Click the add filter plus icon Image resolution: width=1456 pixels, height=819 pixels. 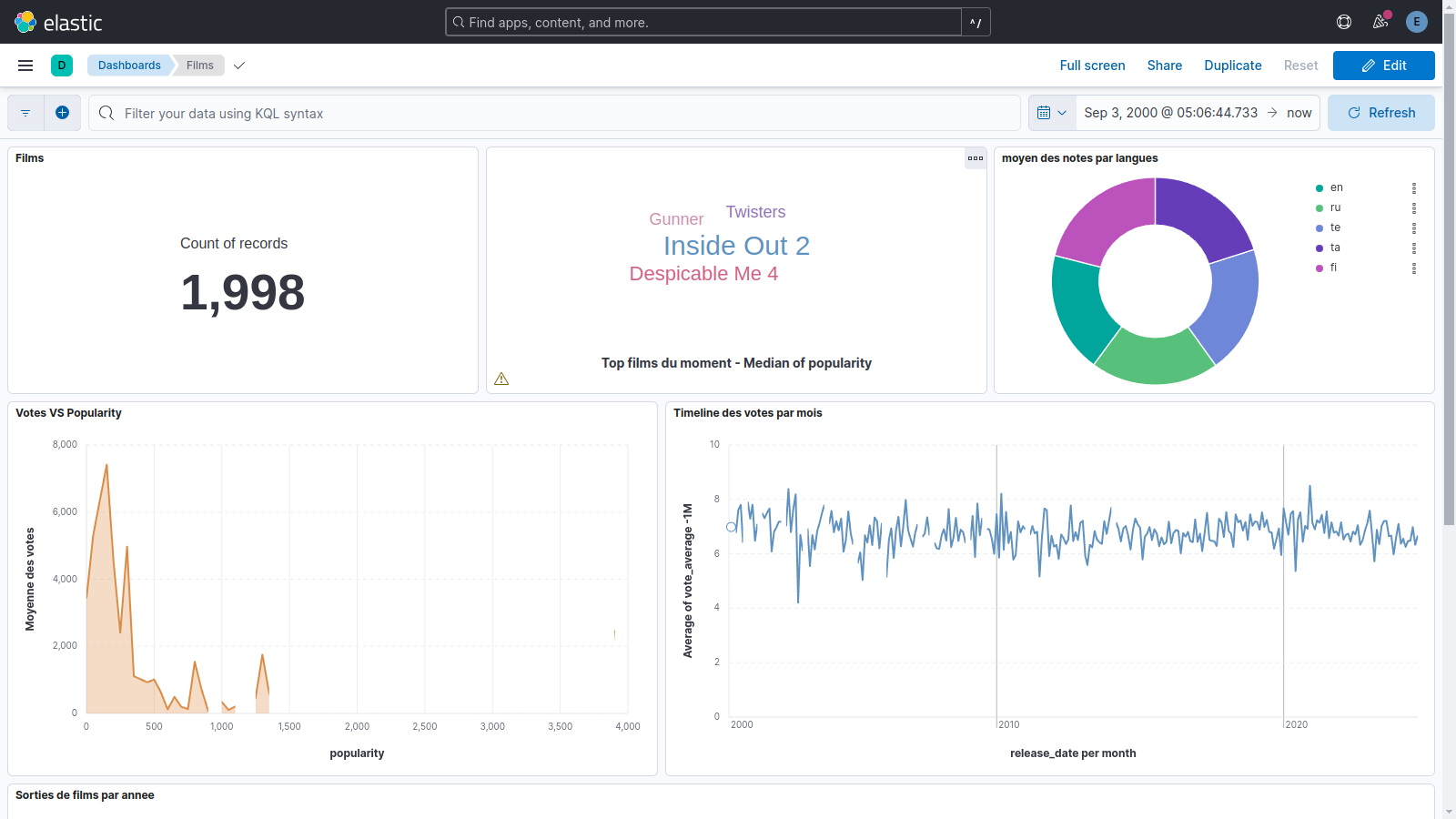[x=62, y=113]
